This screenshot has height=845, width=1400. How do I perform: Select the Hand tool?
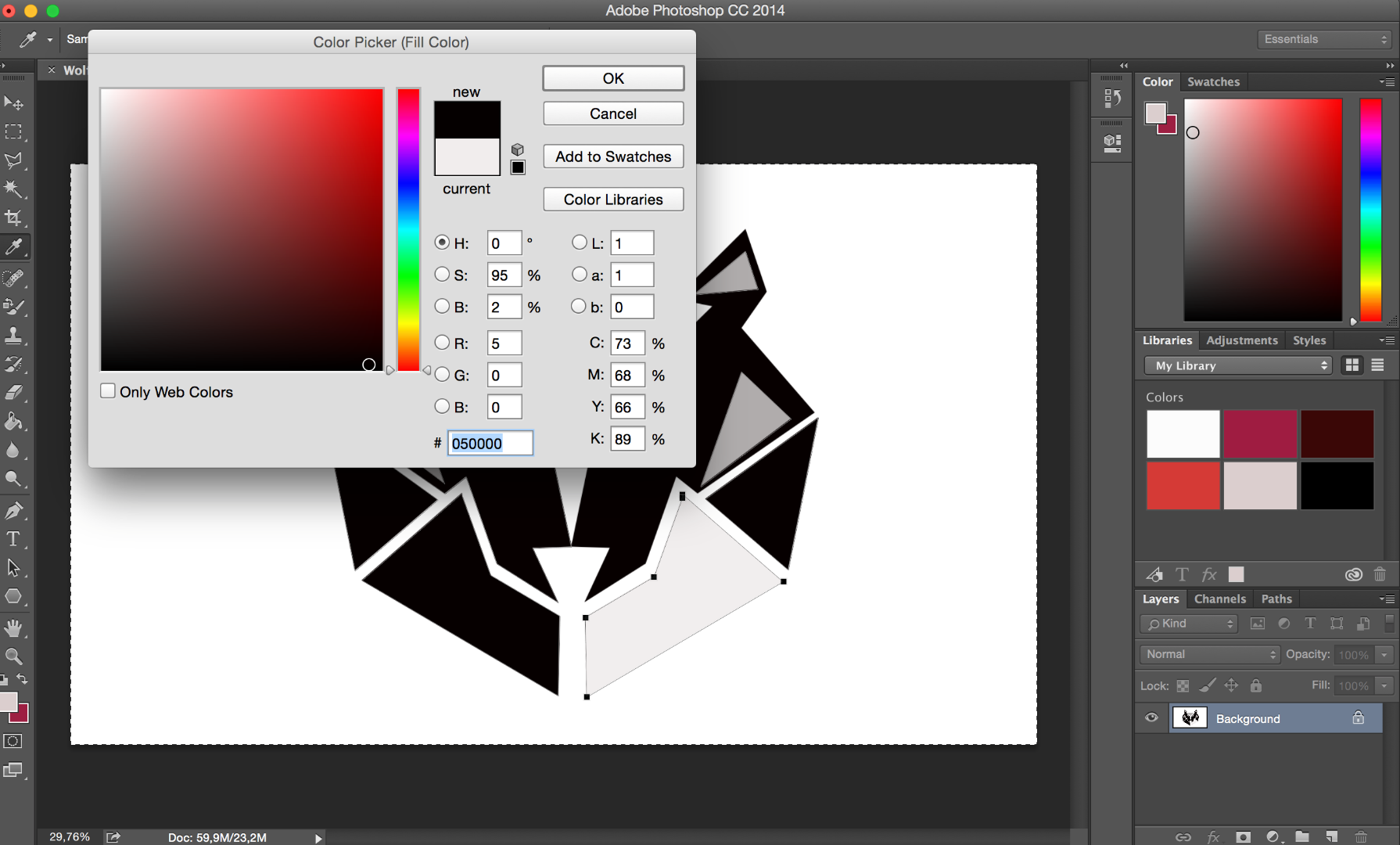(13, 628)
